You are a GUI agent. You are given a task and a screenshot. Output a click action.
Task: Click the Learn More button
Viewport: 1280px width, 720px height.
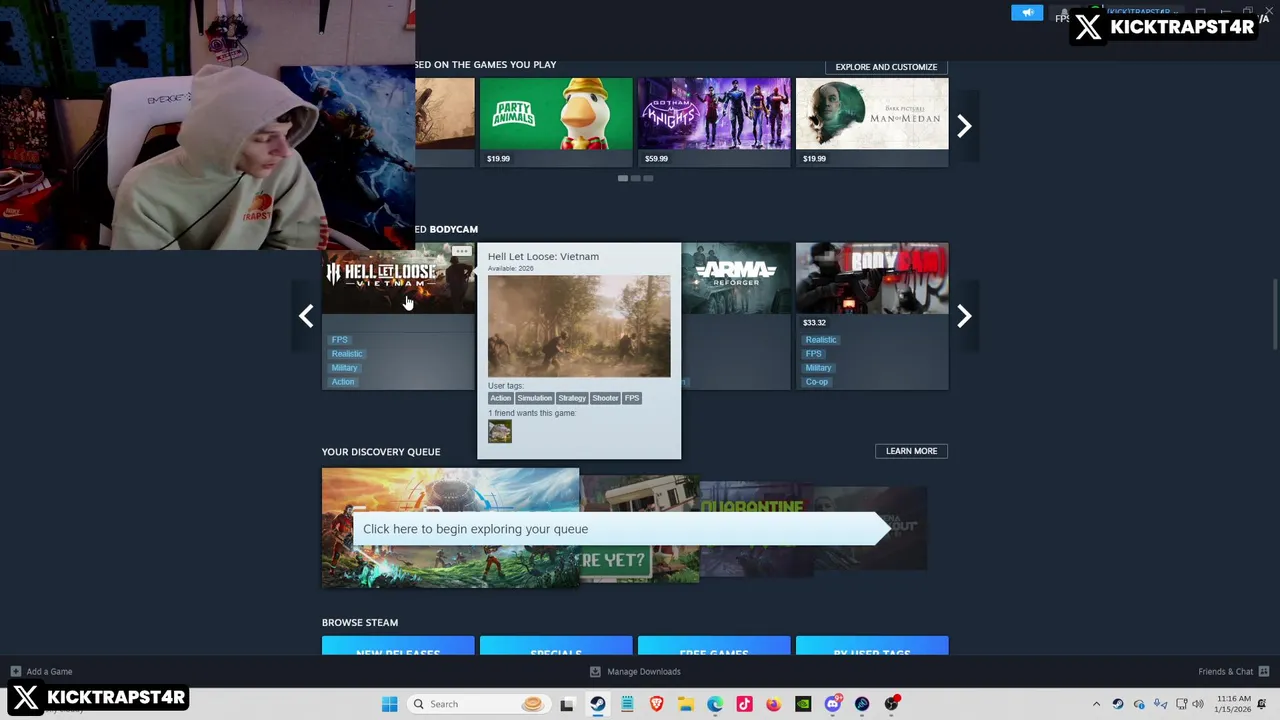point(911,451)
